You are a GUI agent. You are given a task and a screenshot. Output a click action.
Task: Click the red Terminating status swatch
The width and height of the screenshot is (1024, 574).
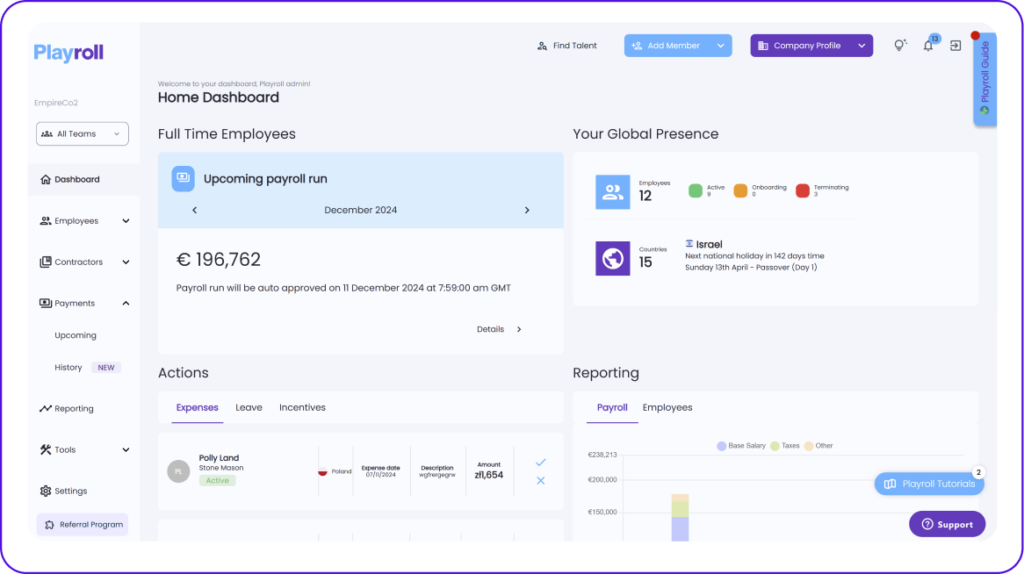point(803,191)
